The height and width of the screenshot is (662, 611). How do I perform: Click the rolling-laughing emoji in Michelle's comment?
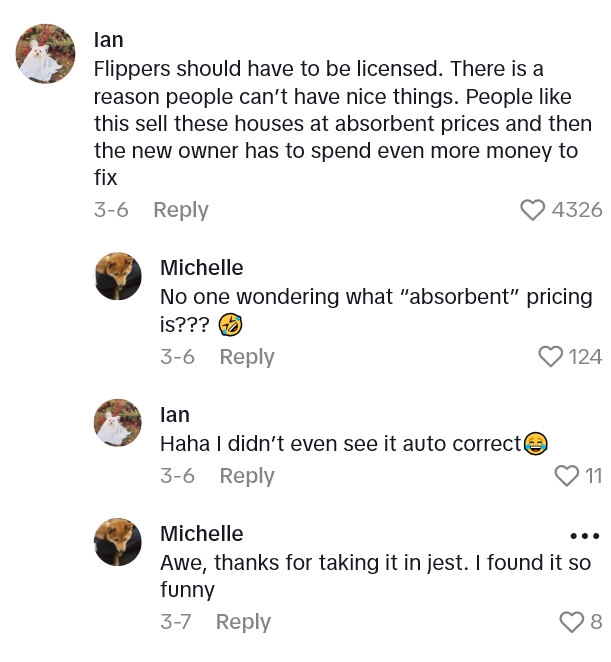point(231,325)
